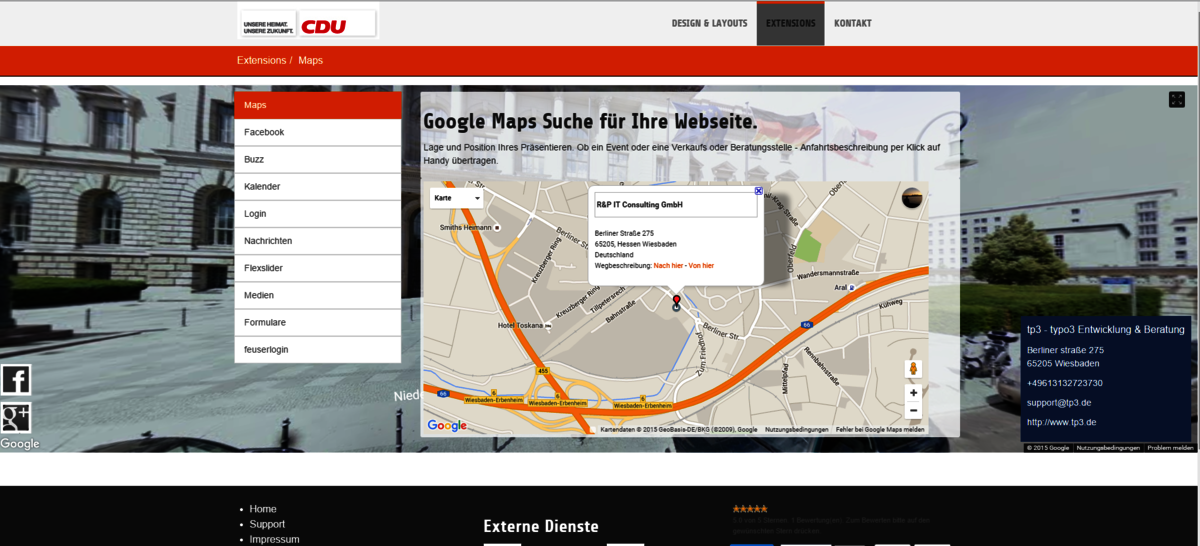Click the 'Nach hier' directions link

click(x=669, y=265)
